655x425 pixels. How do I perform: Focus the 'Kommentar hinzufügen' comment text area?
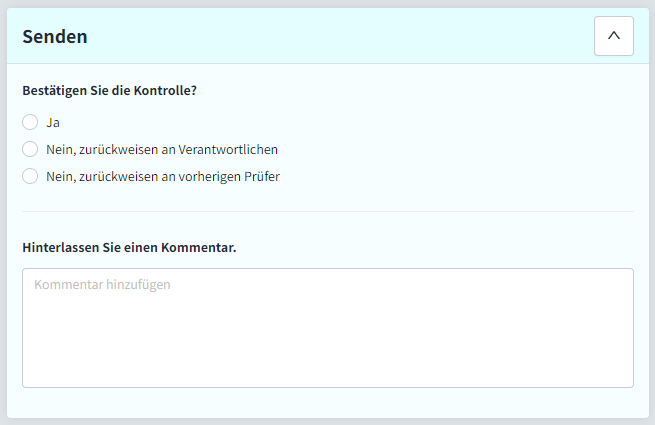(328, 328)
